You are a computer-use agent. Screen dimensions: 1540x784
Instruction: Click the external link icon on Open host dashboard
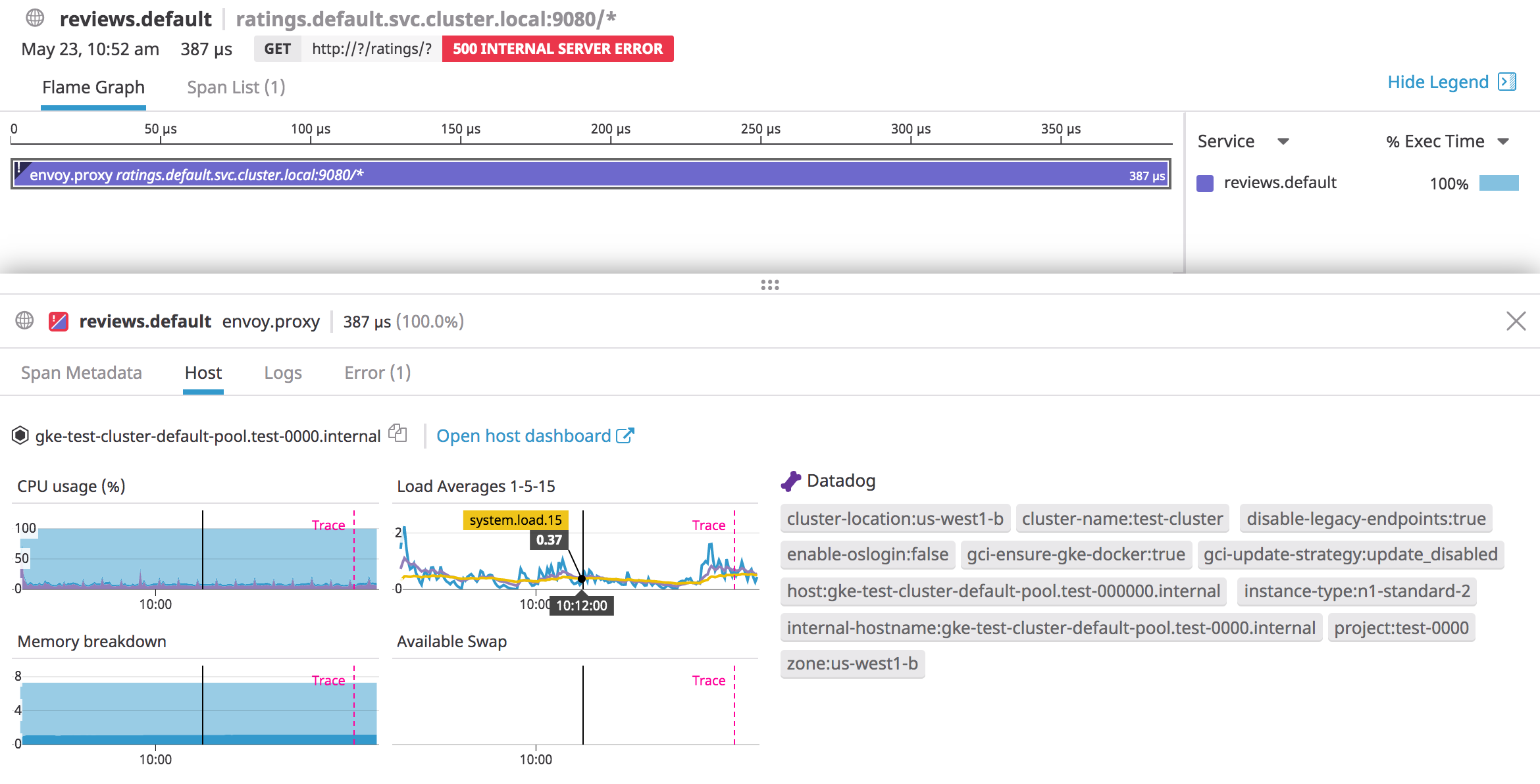(x=625, y=435)
